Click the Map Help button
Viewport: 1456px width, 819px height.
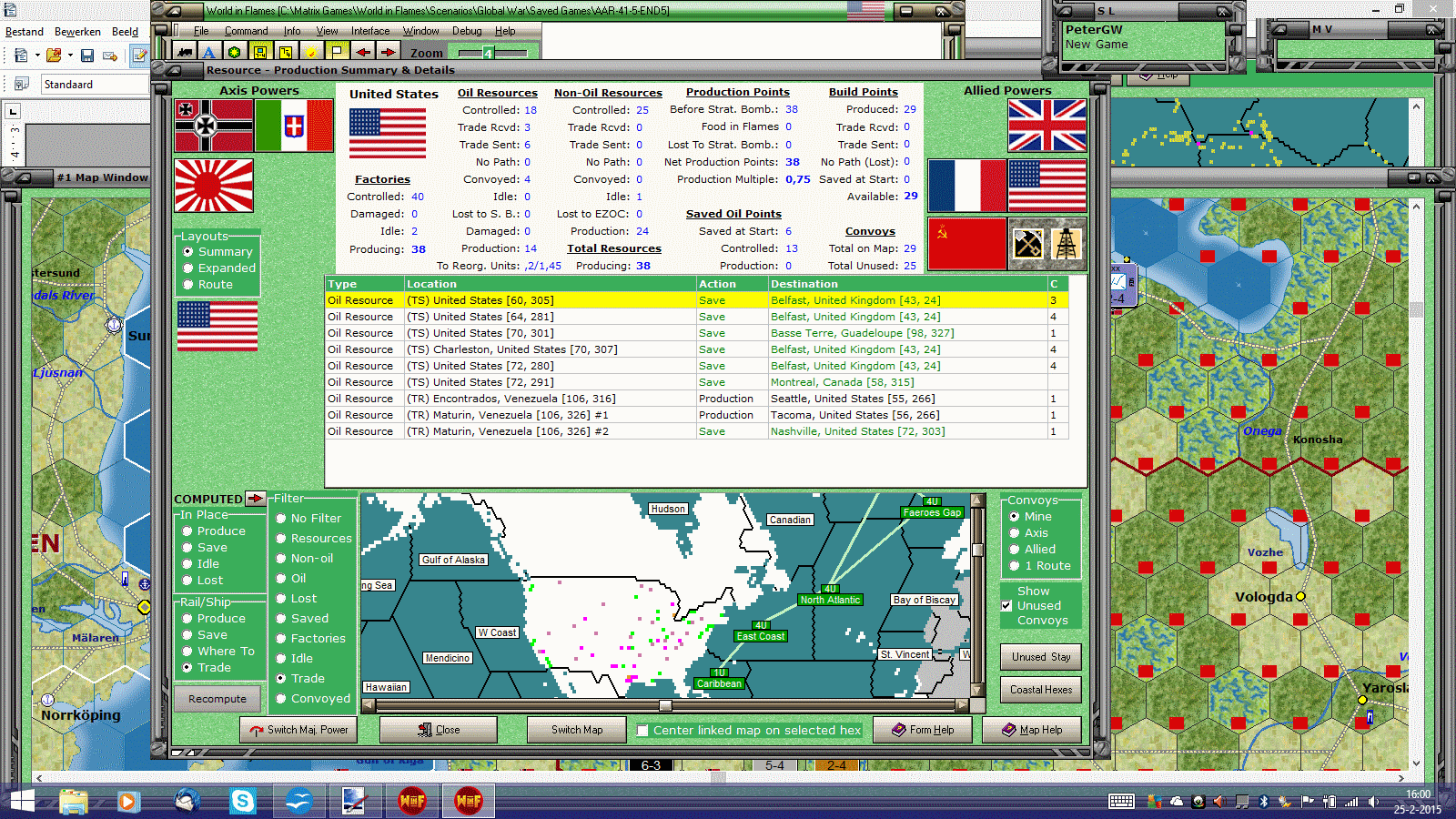1032,730
